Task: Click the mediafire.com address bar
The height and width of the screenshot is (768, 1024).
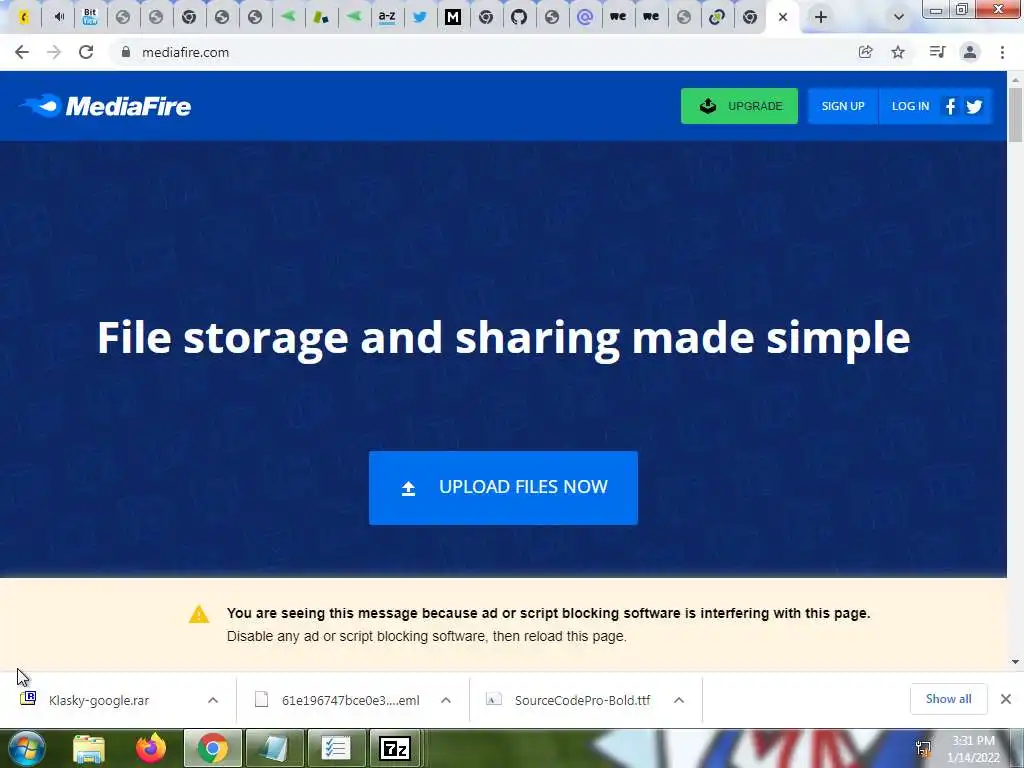Action: coord(483,52)
